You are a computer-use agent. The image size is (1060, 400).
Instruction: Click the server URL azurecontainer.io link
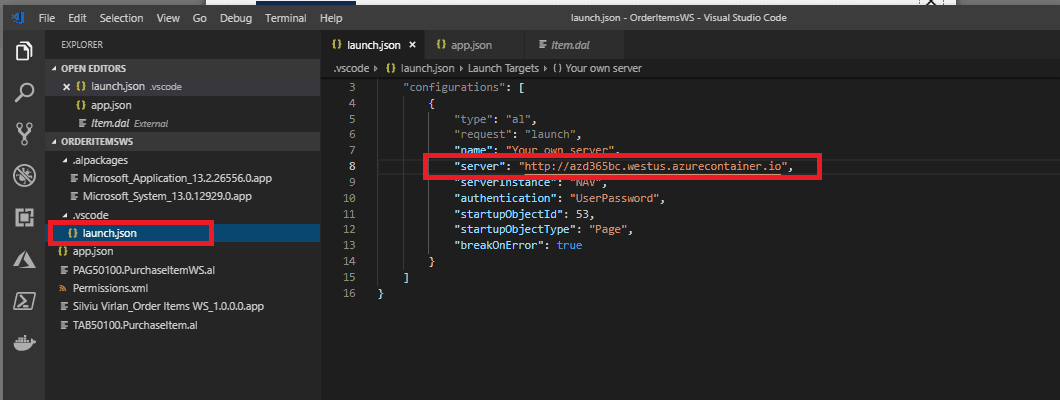[652, 166]
